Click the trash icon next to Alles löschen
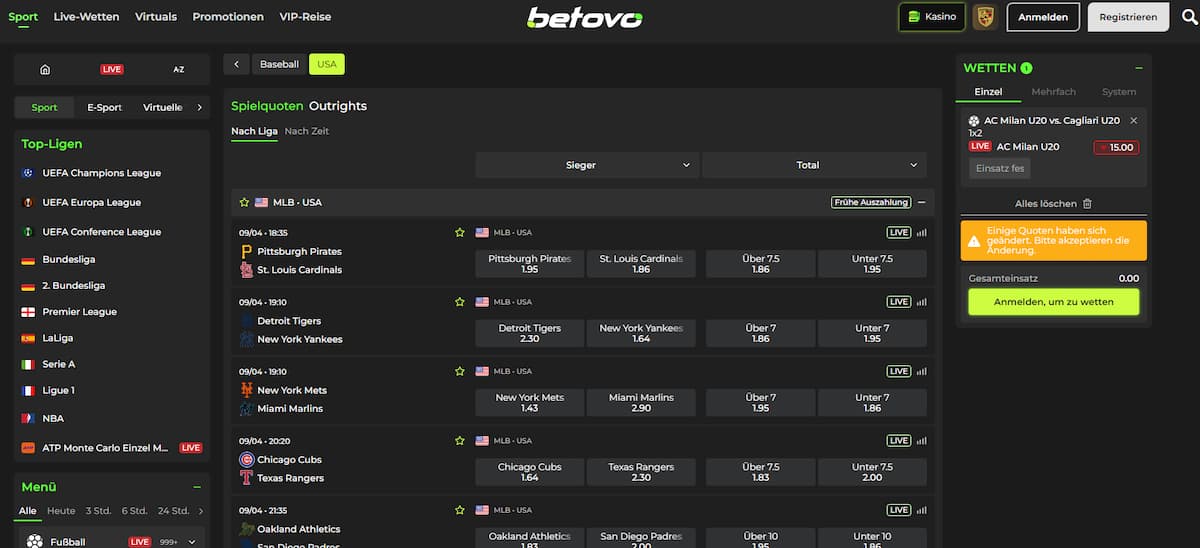This screenshot has width=1200, height=548. (x=1087, y=203)
